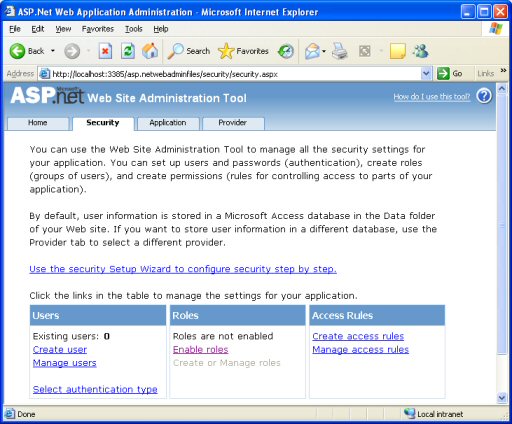
Task: Click 'How do I use this tool?' link
Action: tap(432, 97)
